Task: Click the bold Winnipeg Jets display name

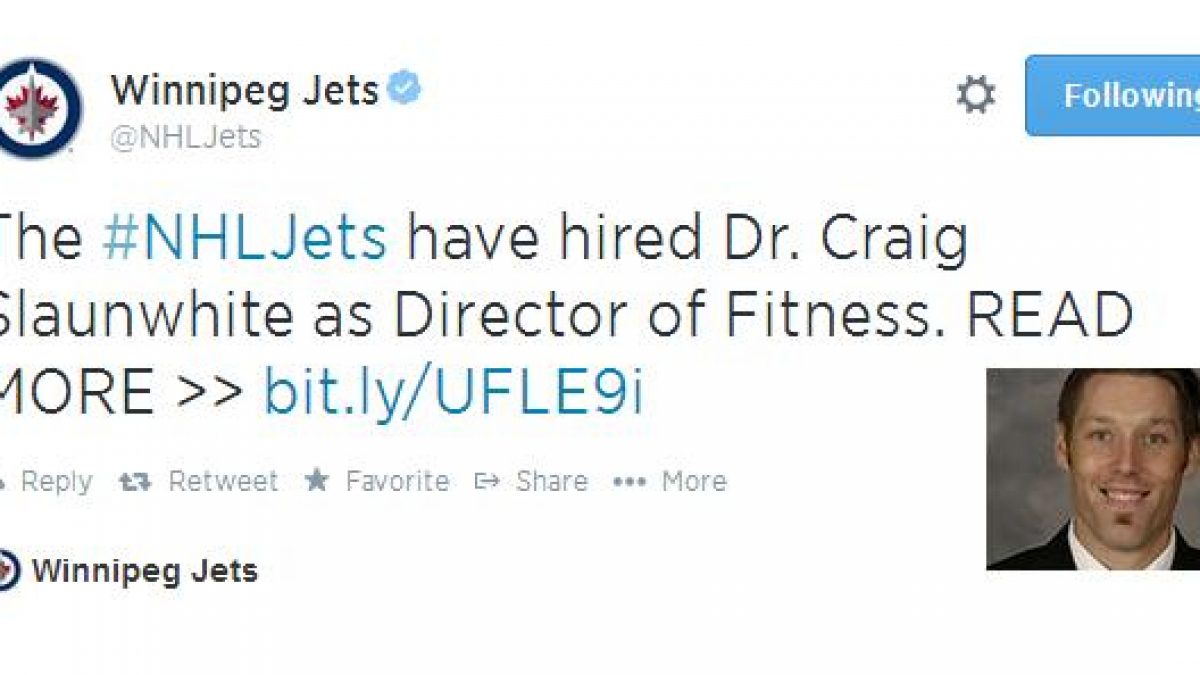Action: (x=245, y=91)
